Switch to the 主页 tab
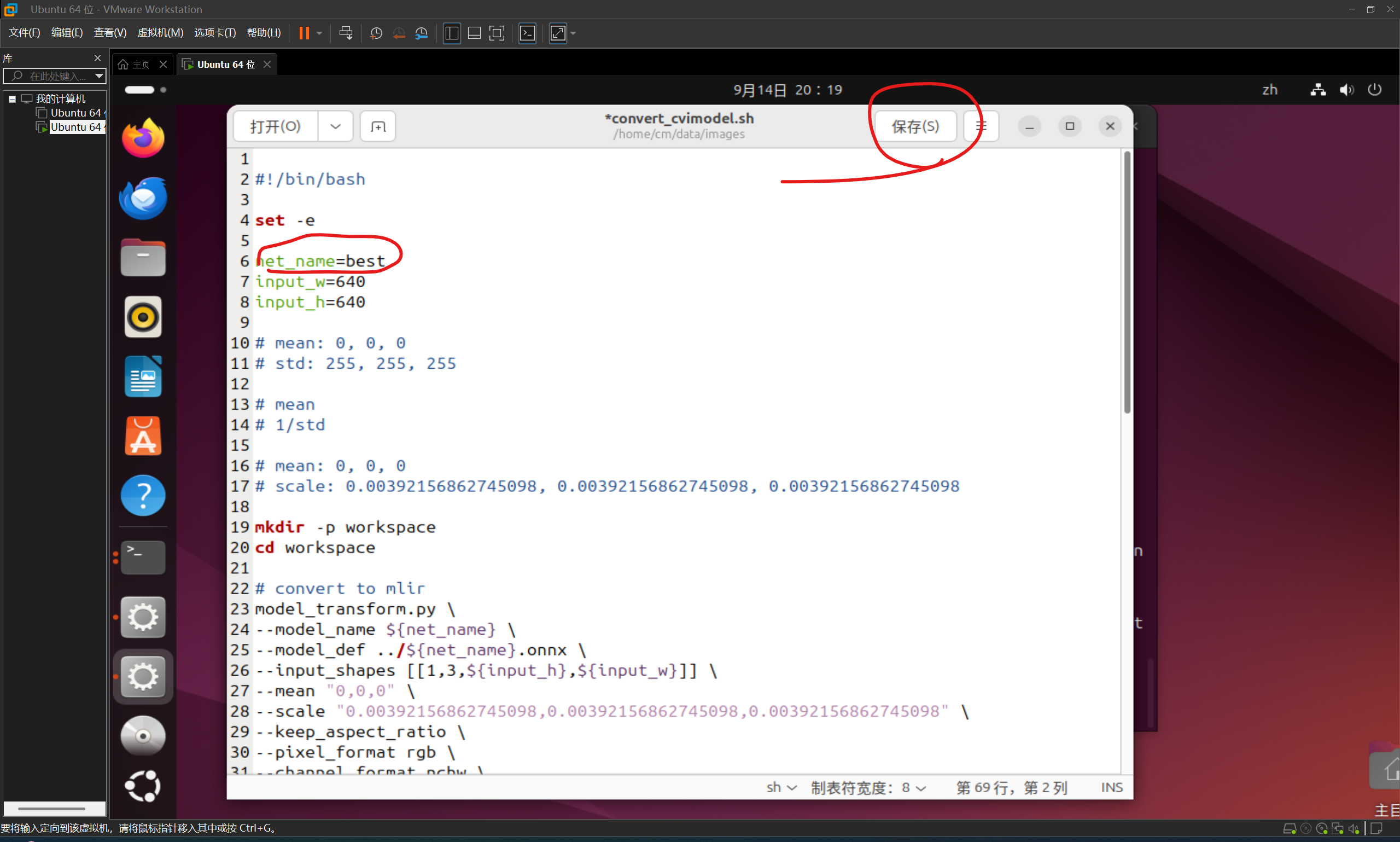This screenshot has width=1400, height=842. pyautogui.click(x=140, y=65)
